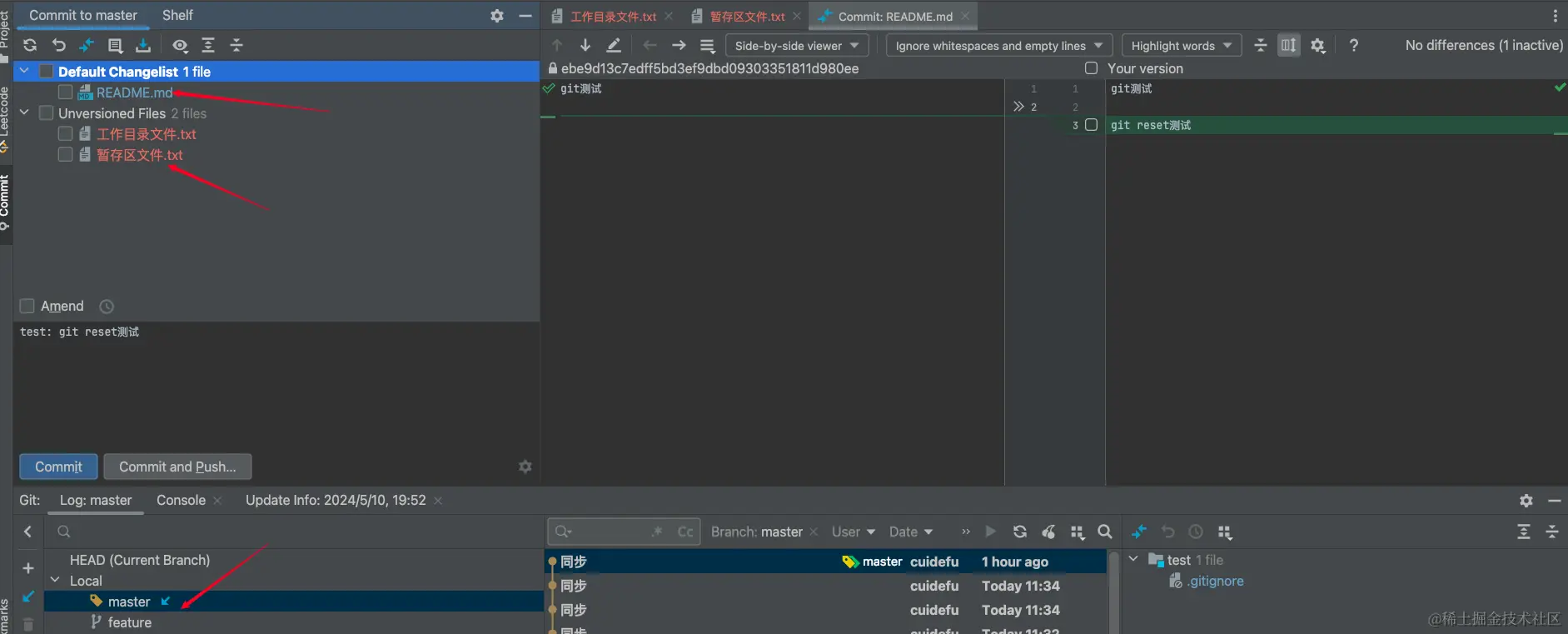Go to the previous difference arrow
Screen dimensions: 1568x634
[557, 45]
